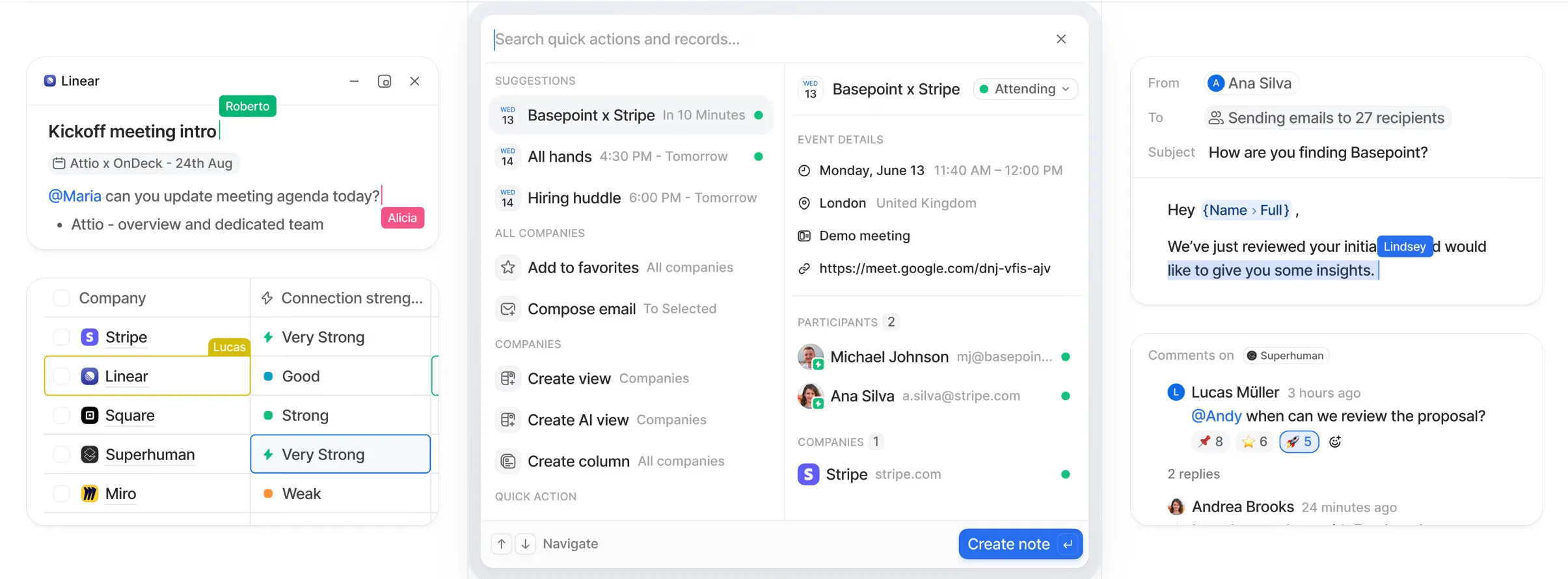Viewport: 1568px width, 579px height.
Task: Click the clock icon next to Monday, June 13
Action: [x=804, y=170]
